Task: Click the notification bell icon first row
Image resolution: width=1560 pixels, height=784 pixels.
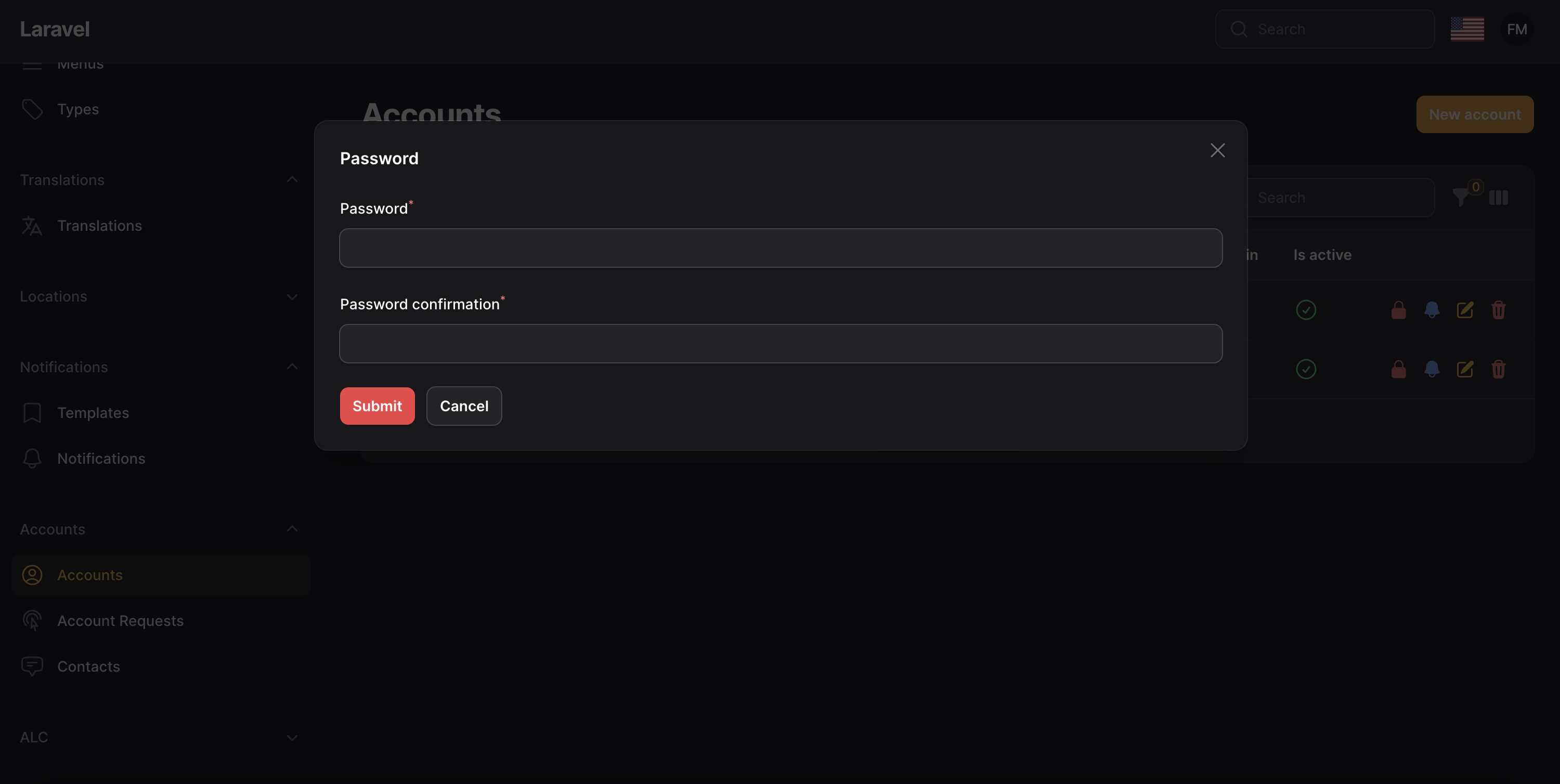Action: pyautogui.click(x=1432, y=310)
